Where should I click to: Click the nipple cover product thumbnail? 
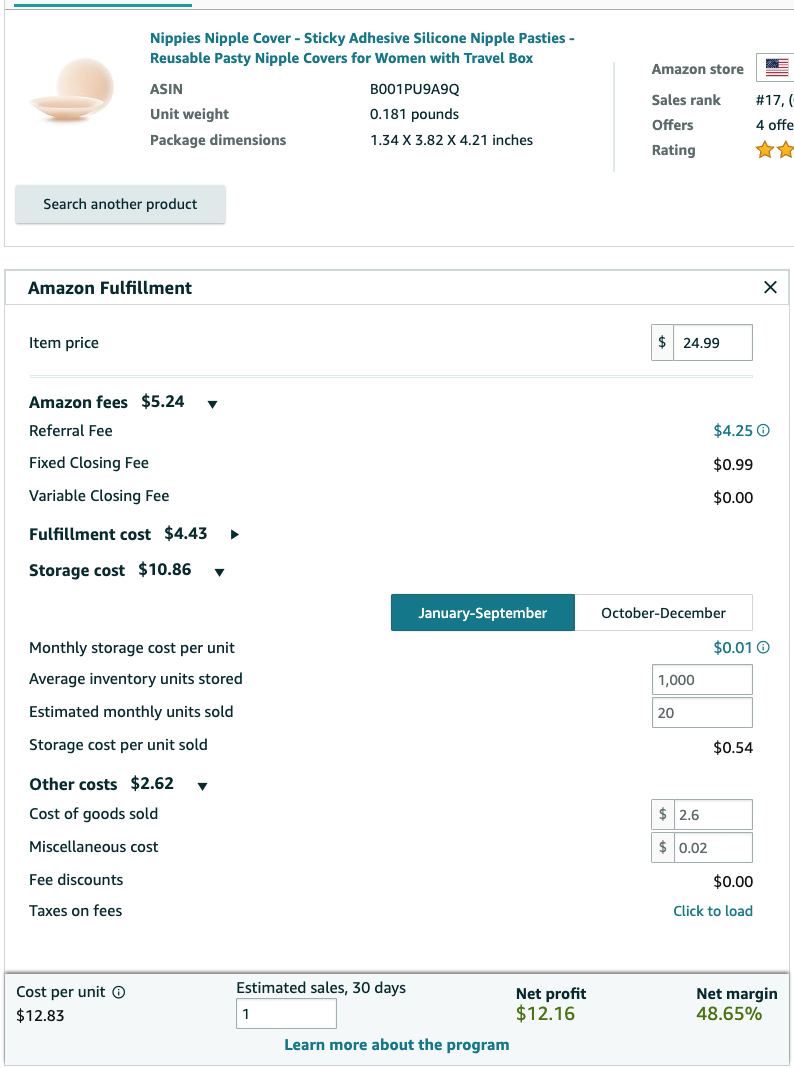tap(72, 90)
